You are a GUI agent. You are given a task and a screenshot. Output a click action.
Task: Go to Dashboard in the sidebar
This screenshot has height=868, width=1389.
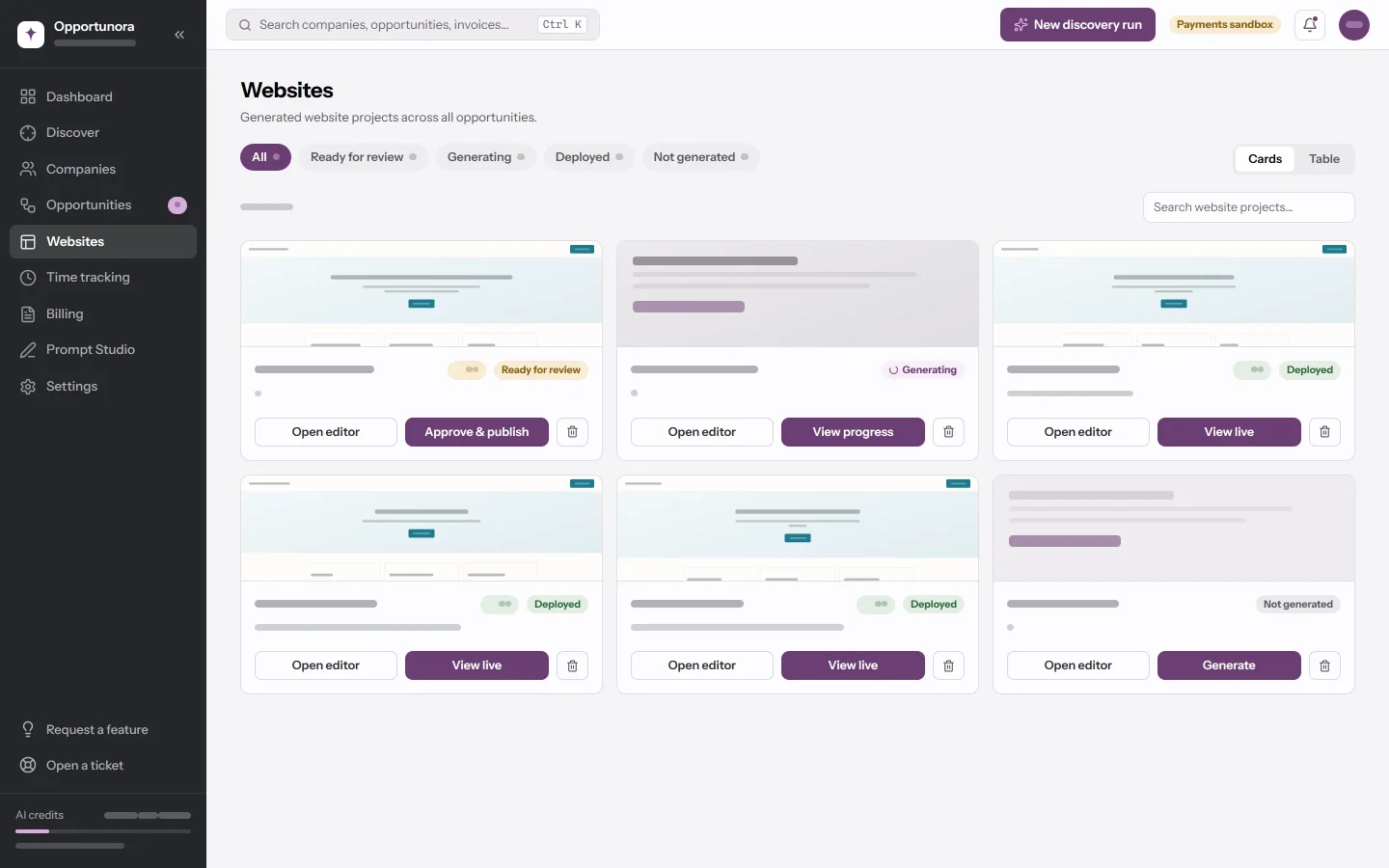(103, 96)
